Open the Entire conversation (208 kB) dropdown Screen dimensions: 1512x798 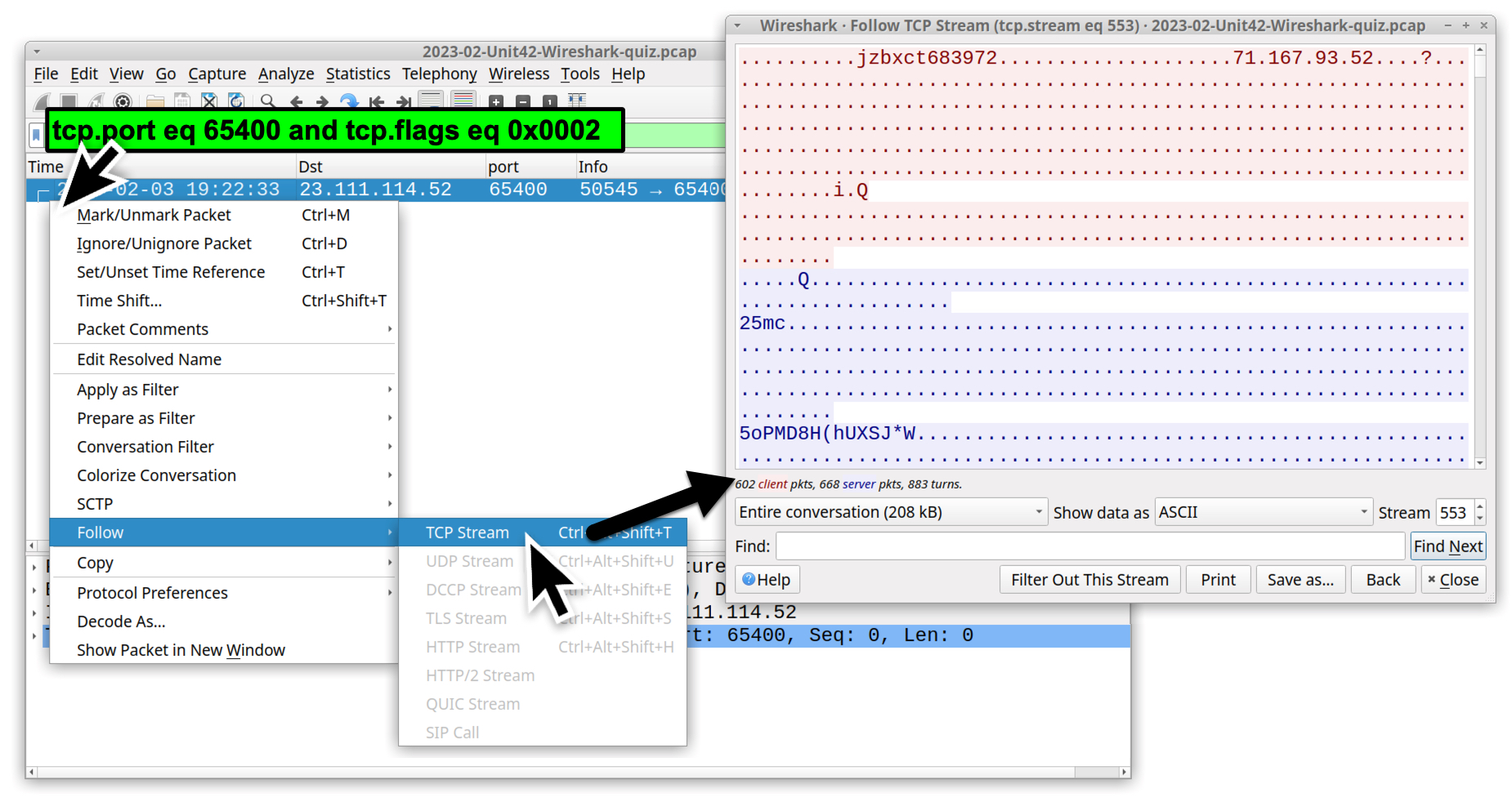(x=891, y=512)
